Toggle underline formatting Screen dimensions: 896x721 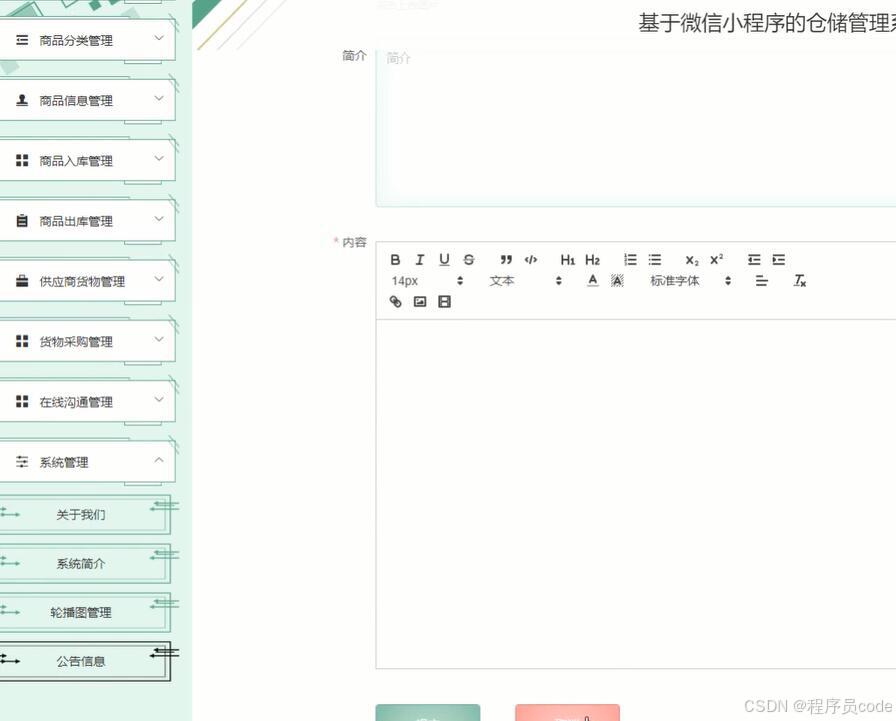tap(444, 260)
